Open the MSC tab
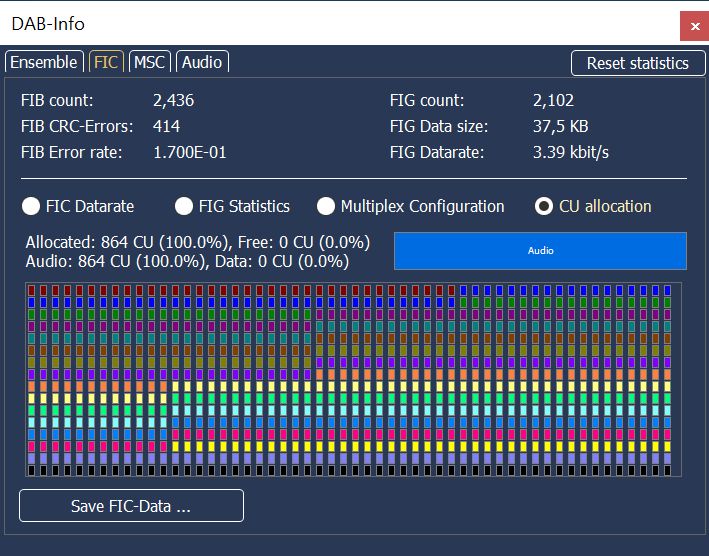709x556 pixels. [150, 62]
